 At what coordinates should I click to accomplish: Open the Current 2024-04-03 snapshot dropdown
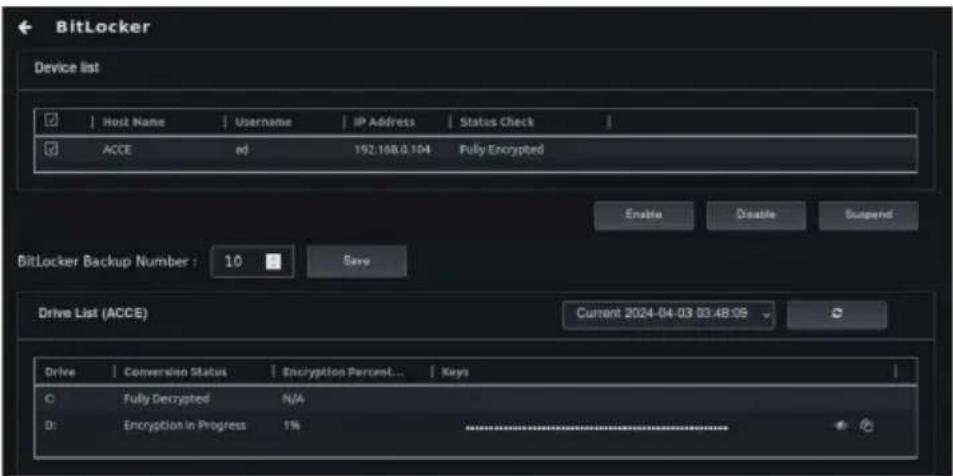coord(669,315)
